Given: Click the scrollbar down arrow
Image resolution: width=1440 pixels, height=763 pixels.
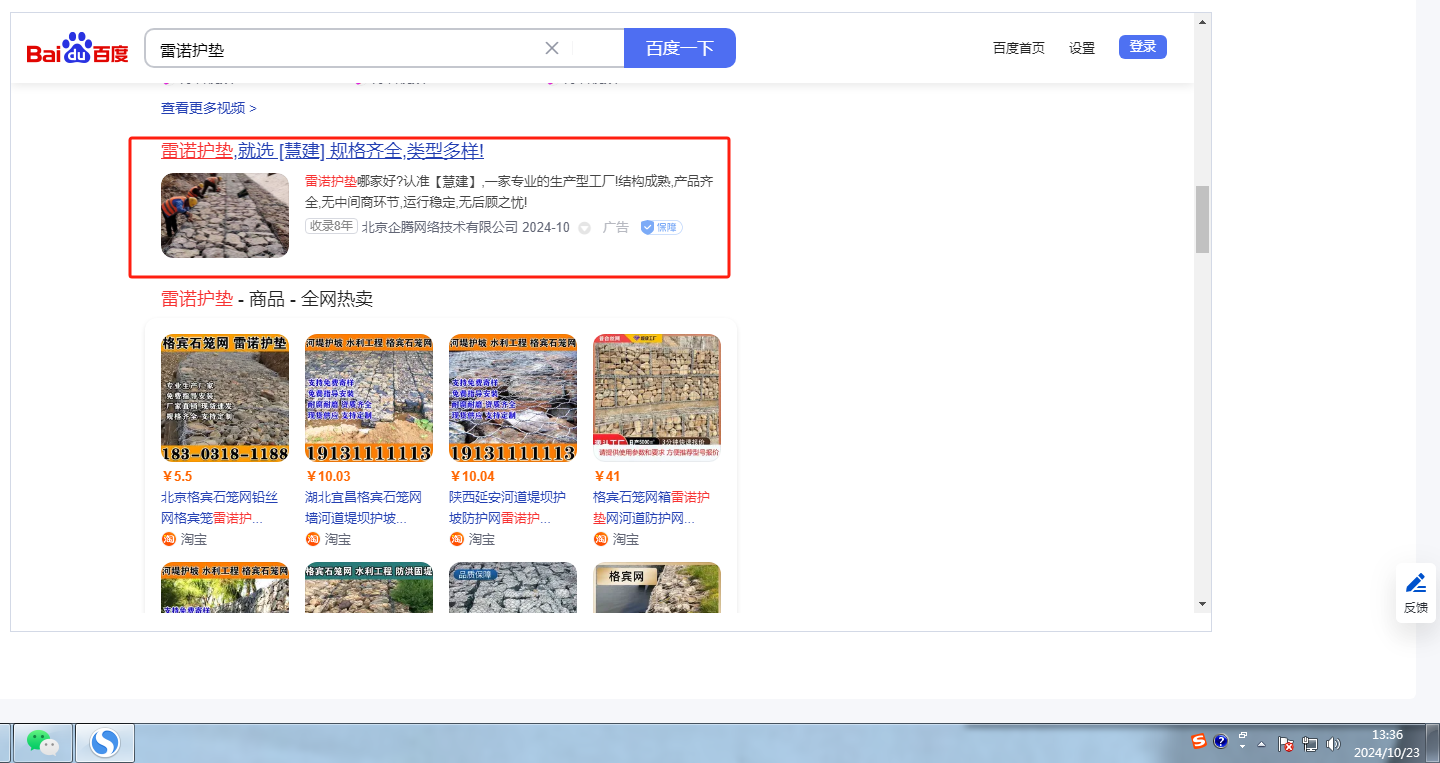Looking at the screenshot, I should coord(1202,603).
